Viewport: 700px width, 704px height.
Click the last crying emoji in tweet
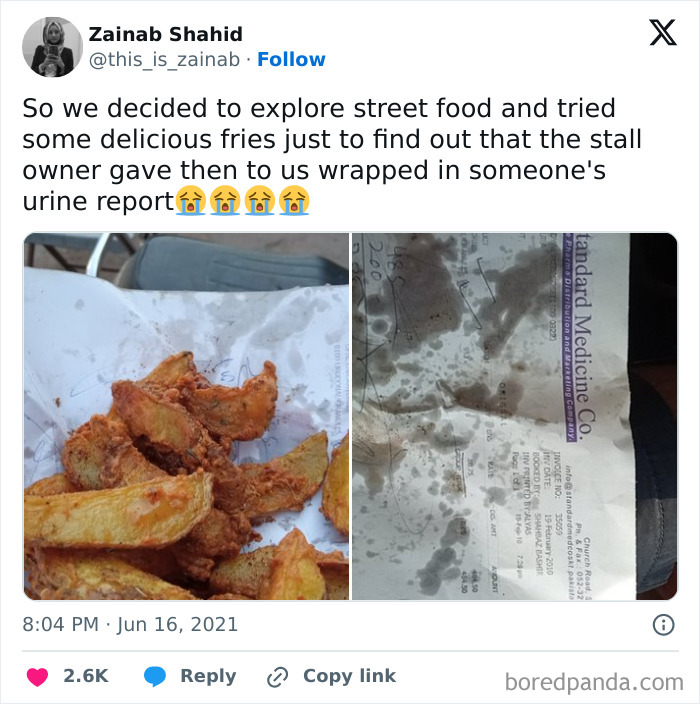click(x=295, y=201)
